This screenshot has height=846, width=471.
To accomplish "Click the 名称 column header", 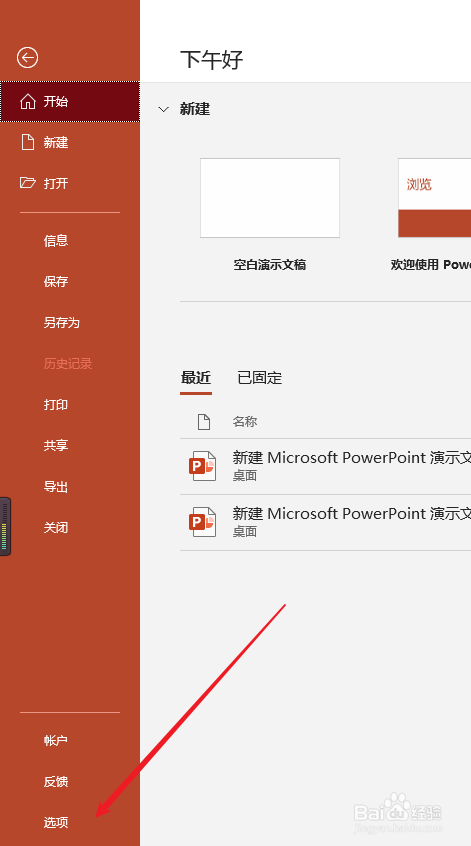I will (x=244, y=422).
